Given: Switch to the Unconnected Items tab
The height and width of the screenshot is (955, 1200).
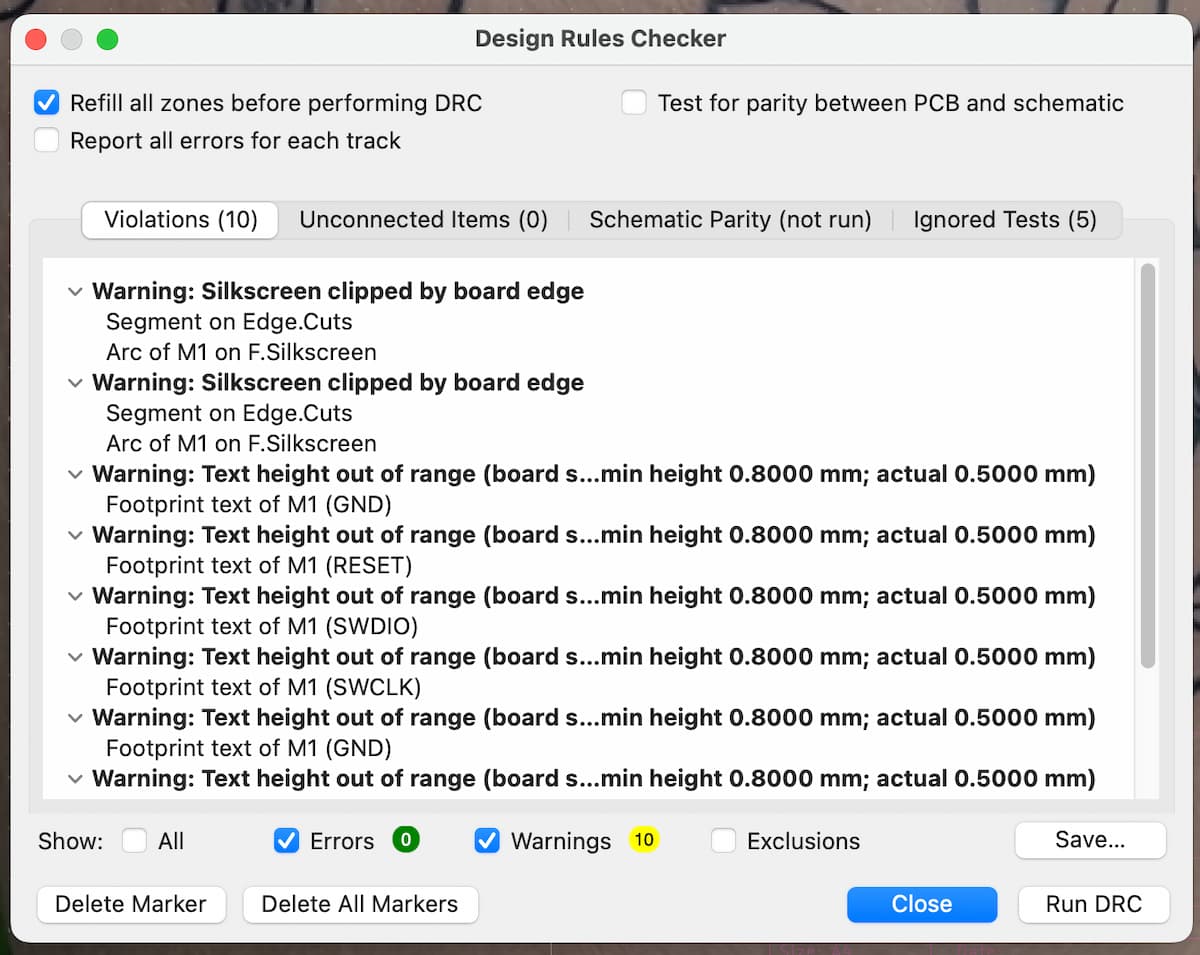Looking at the screenshot, I should point(423,220).
